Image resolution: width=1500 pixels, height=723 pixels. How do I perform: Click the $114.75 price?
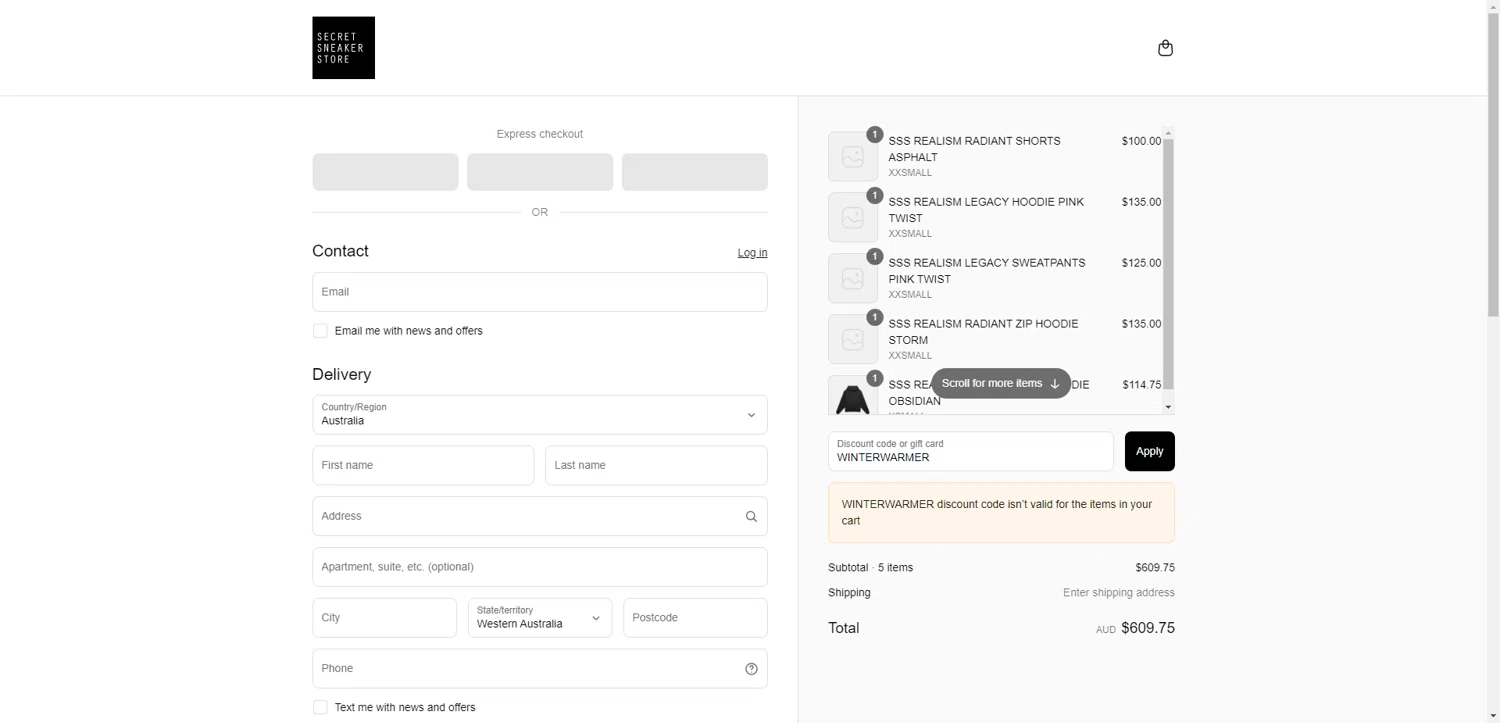tap(1141, 385)
